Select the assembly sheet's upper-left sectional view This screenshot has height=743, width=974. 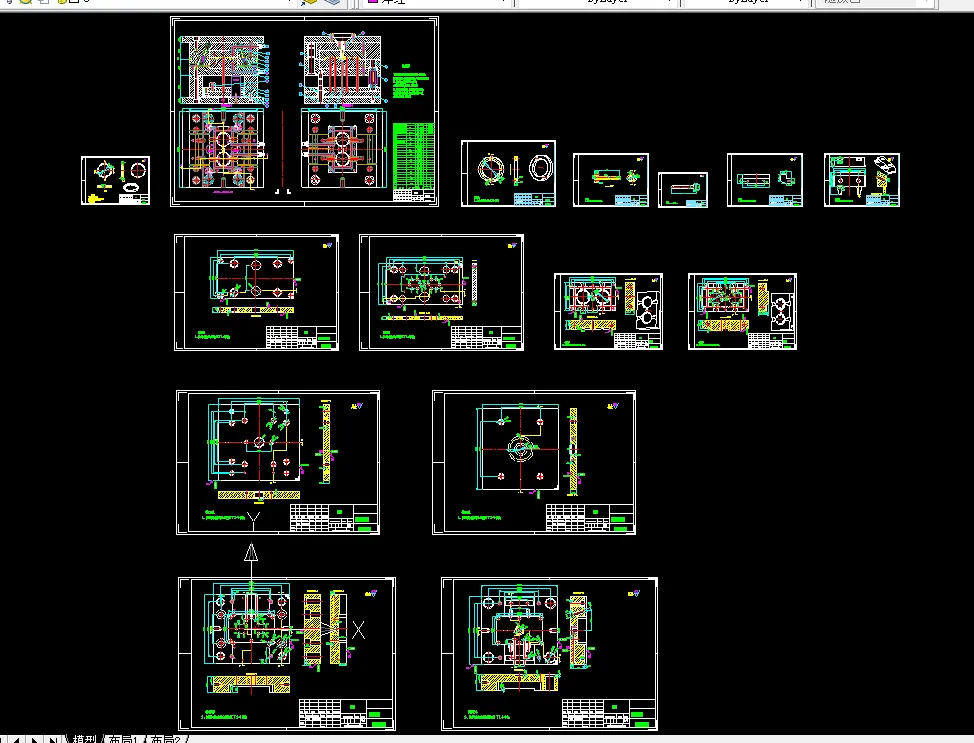[x=223, y=70]
